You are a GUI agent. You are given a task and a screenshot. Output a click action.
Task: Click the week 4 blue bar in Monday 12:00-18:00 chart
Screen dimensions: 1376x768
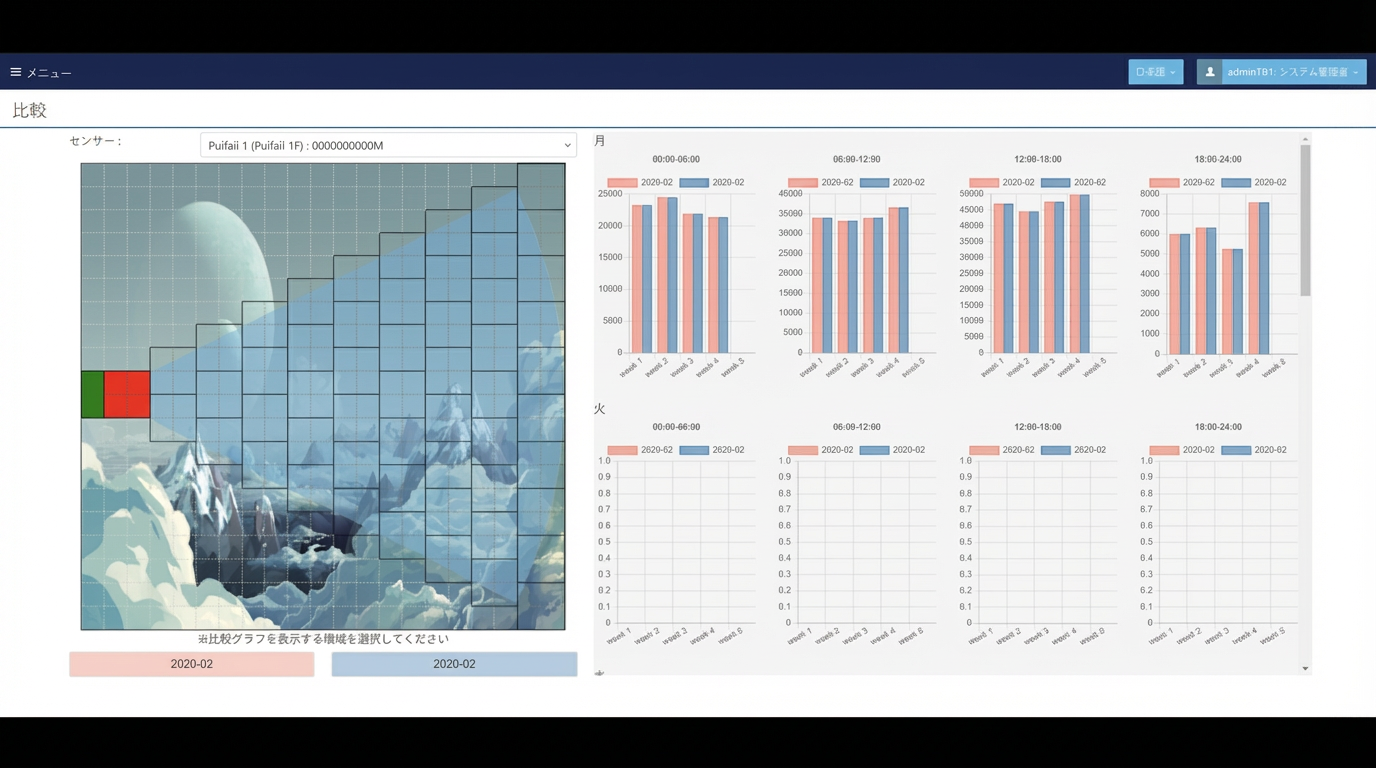pyautogui.click(x=1084, y=274)
